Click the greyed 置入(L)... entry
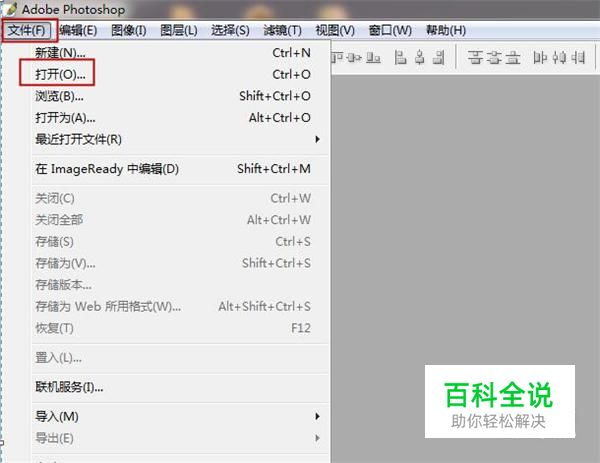This screenshot has width=600, height=463. click(180, 358)
